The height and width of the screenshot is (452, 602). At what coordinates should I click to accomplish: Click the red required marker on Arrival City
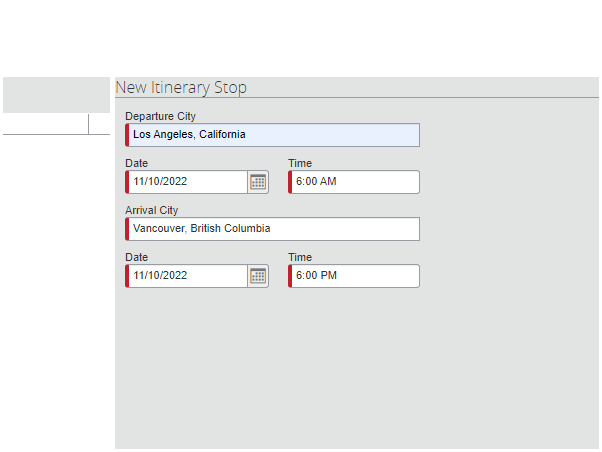coord(127,229)
